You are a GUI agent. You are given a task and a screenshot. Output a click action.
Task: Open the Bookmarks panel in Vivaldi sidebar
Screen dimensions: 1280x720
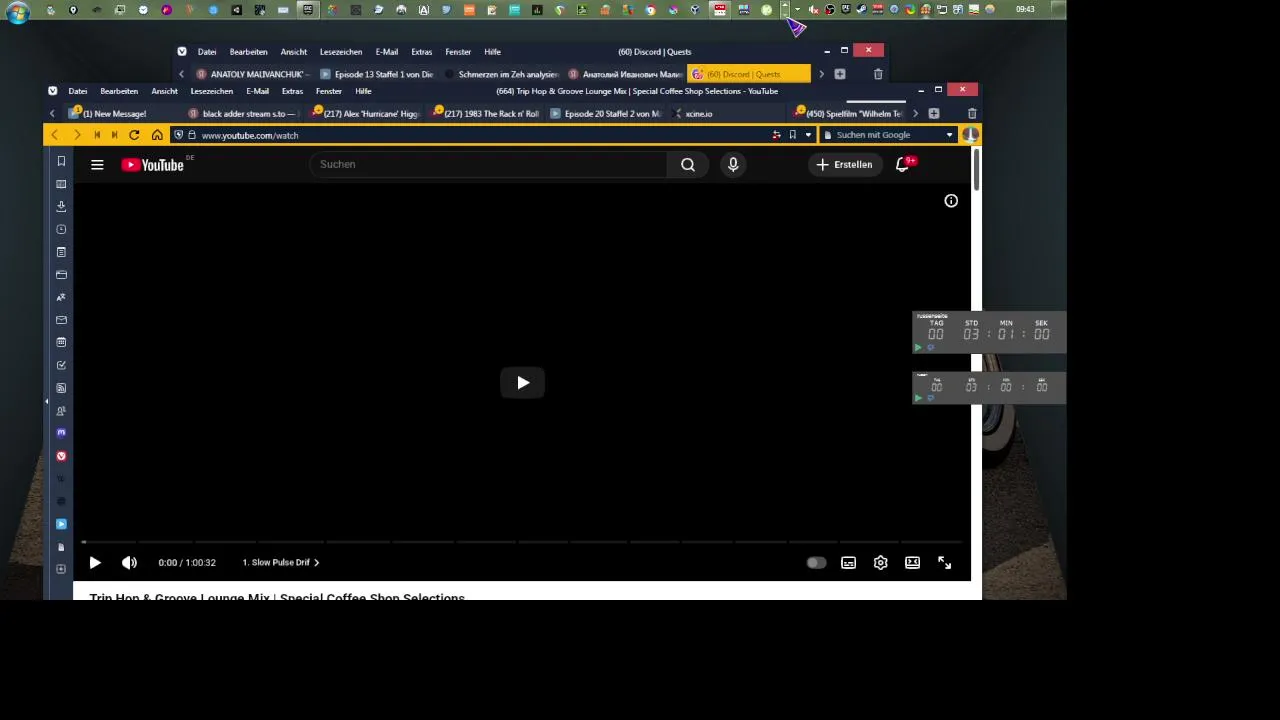click(x=61, y=161)
